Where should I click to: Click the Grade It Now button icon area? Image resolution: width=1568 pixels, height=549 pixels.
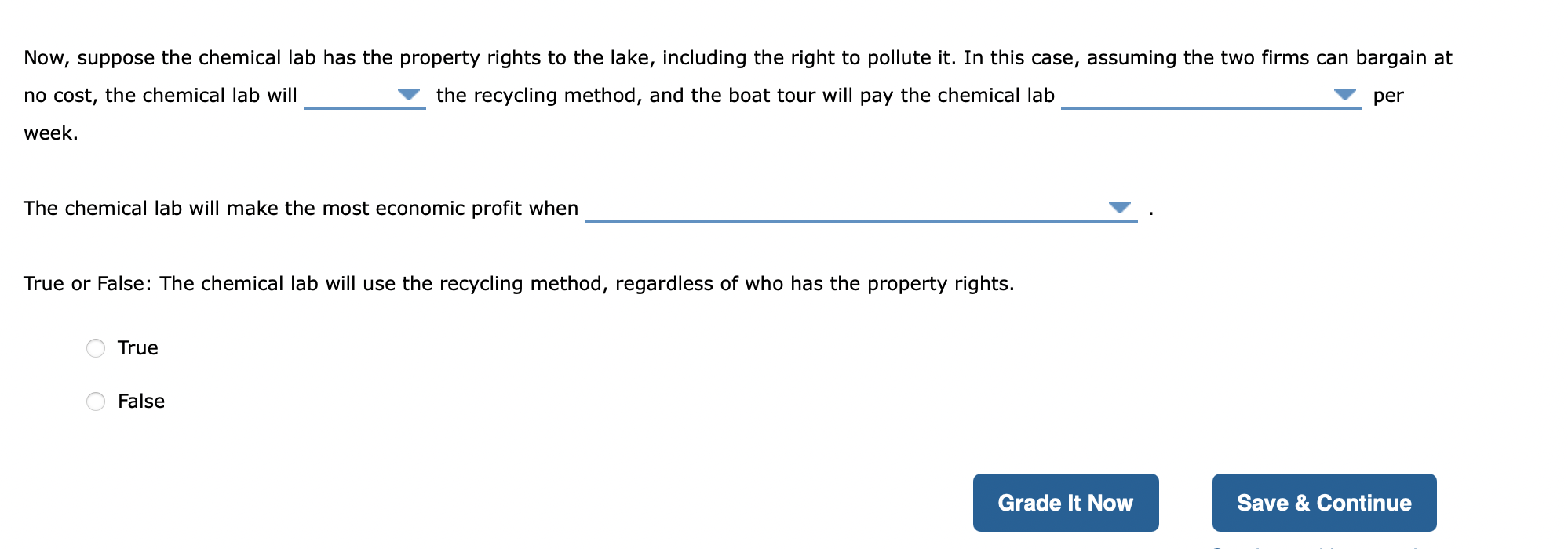1066,503
